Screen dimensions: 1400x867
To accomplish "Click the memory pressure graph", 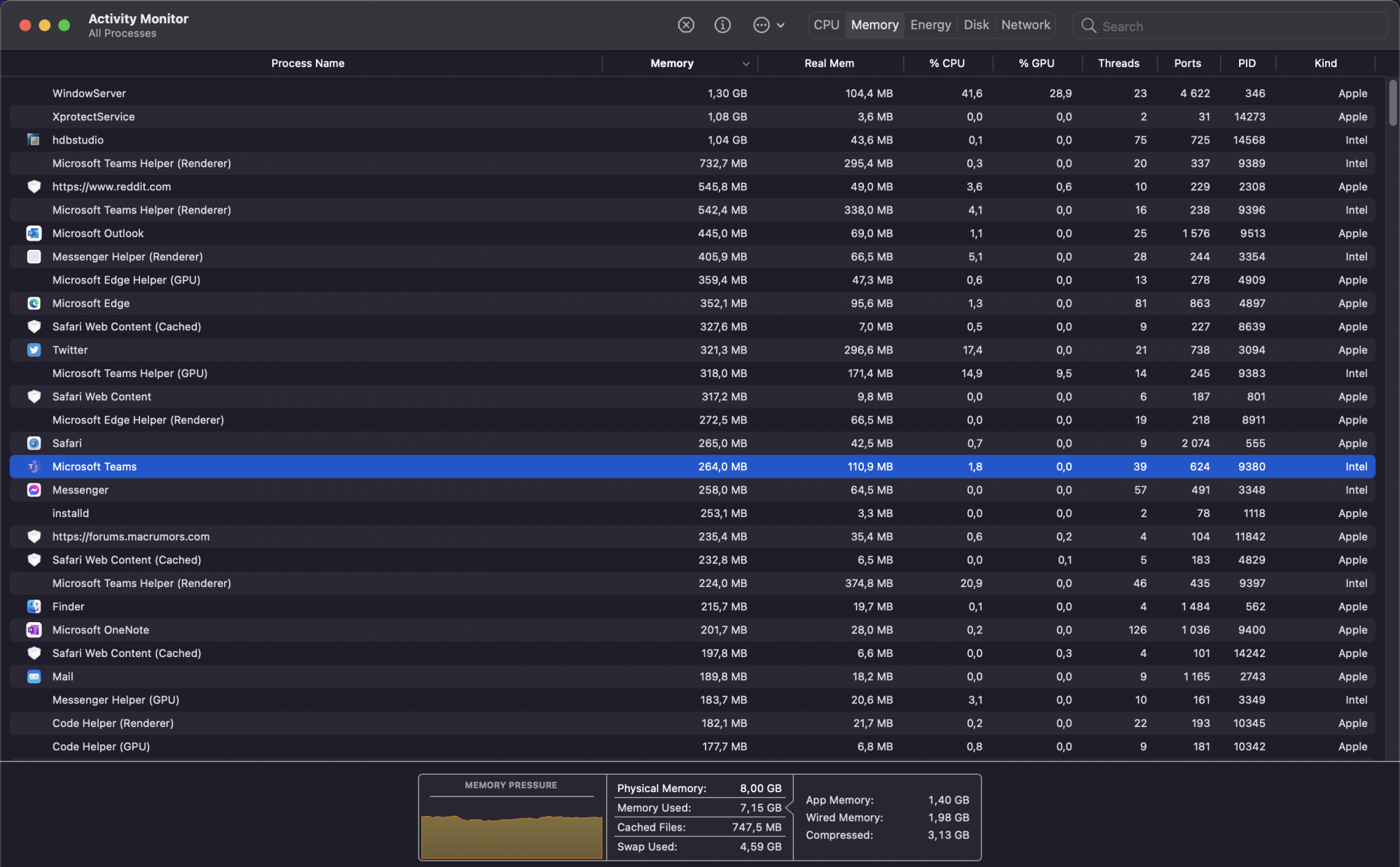I will click(x=512, y=835).
